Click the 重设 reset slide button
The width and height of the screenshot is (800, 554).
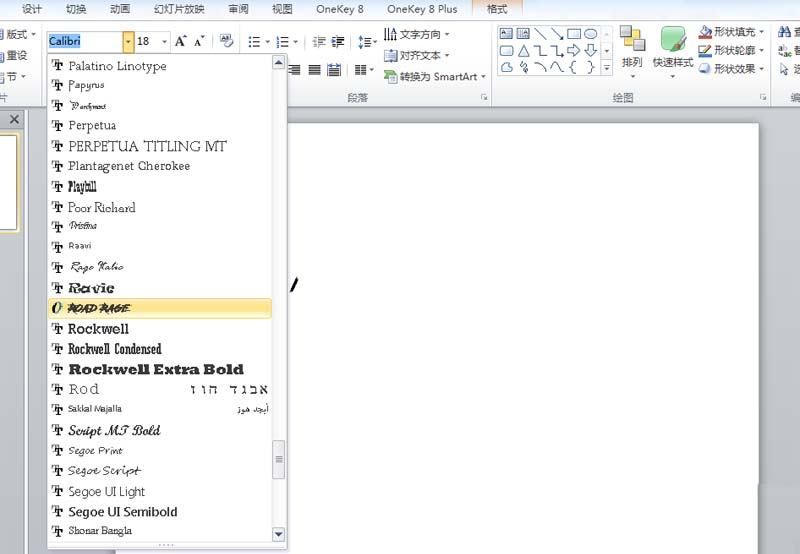[x=14, y=55]
